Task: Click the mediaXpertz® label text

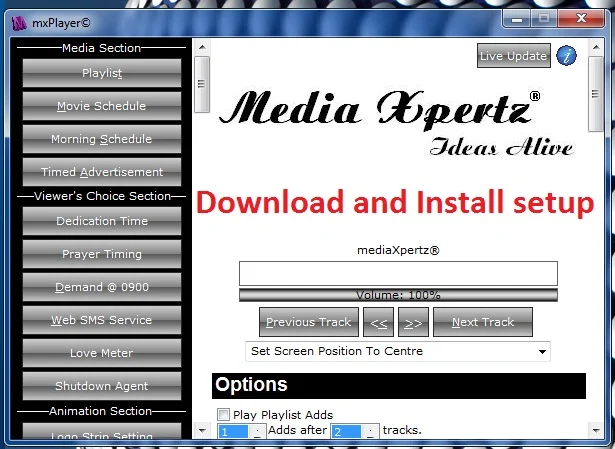Action: click(x=398, y=250)
